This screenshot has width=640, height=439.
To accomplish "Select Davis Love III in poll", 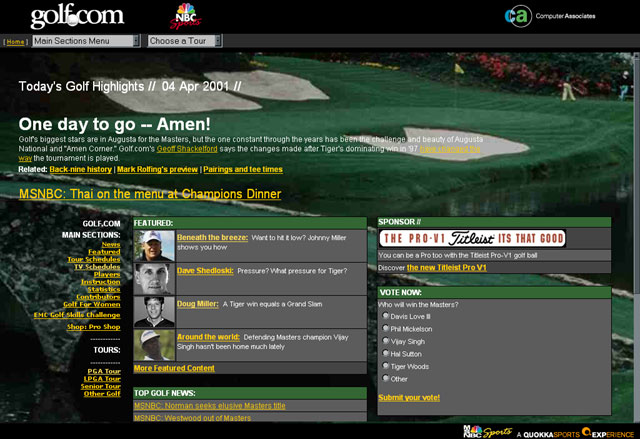I will (385, 316).
